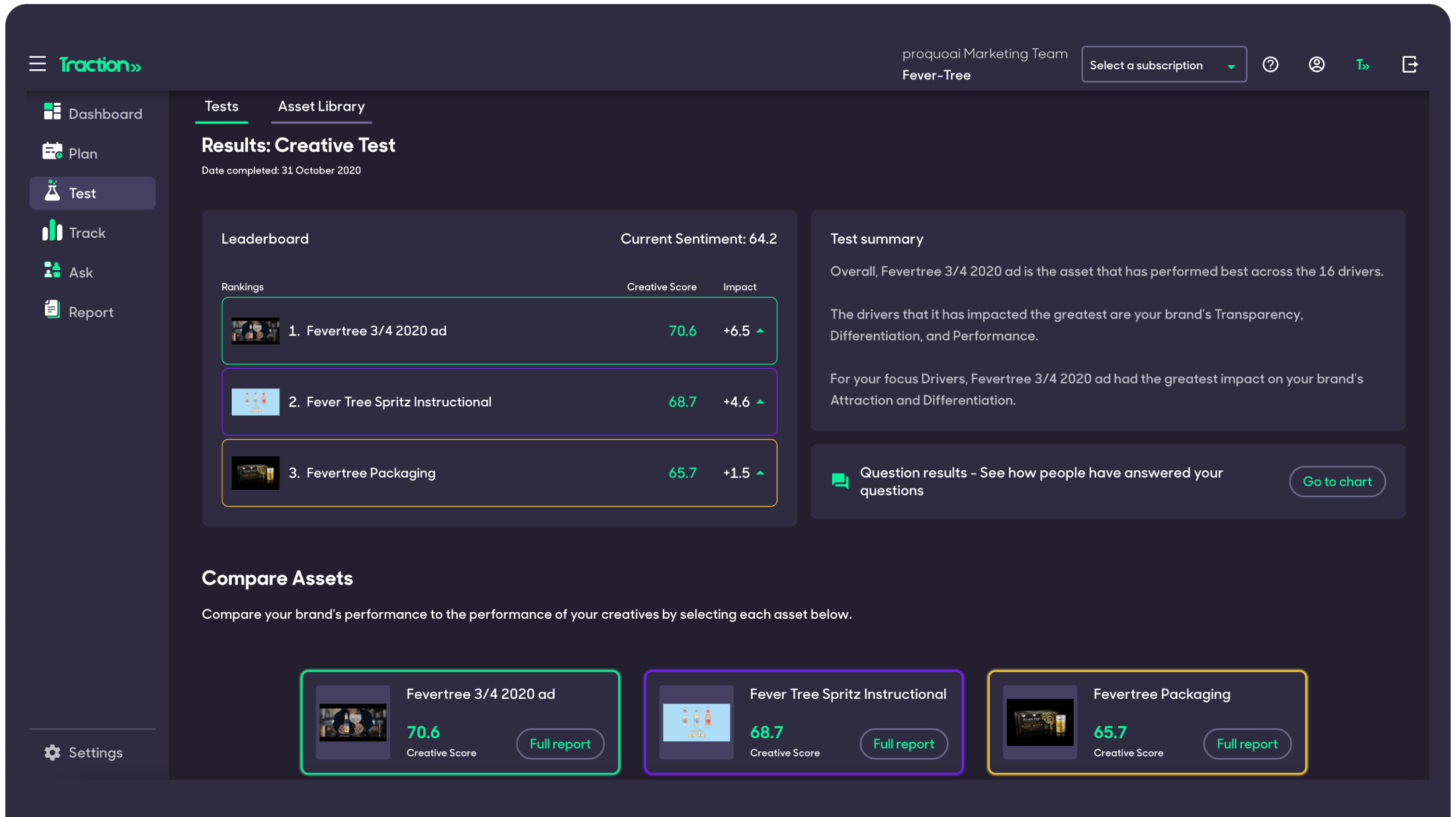Click the Results: Creative Test heading

[x=298, y=145]
